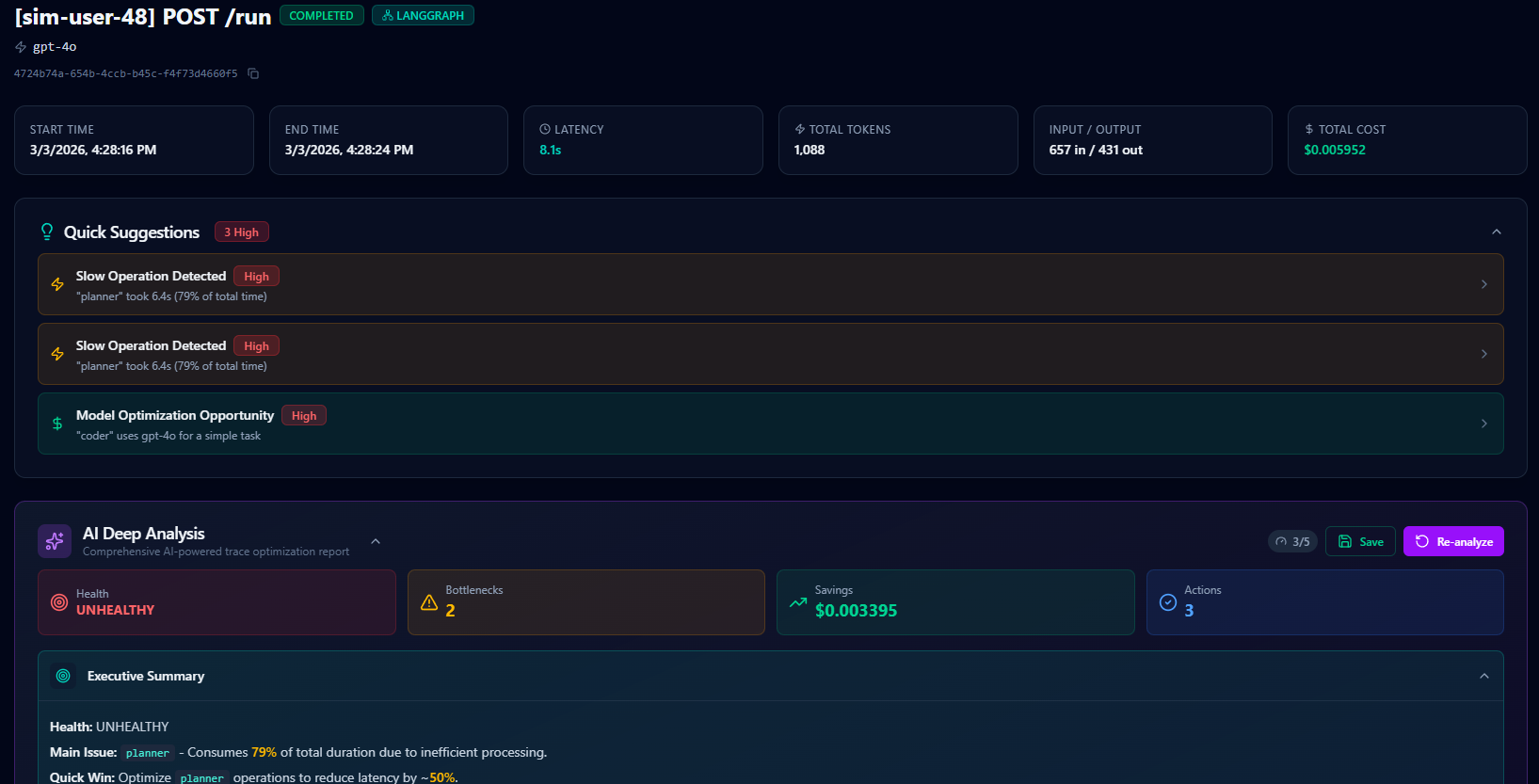Collapse the Quick Suggestions section
This screenshot has width=1539, height=784.
1497,232
